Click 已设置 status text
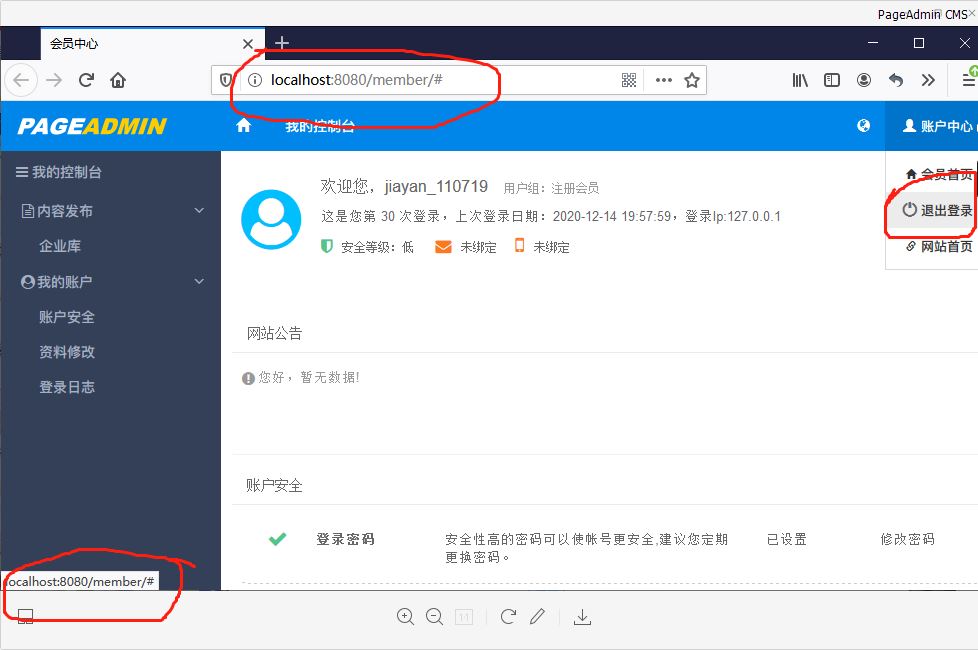 coord(787,539)
